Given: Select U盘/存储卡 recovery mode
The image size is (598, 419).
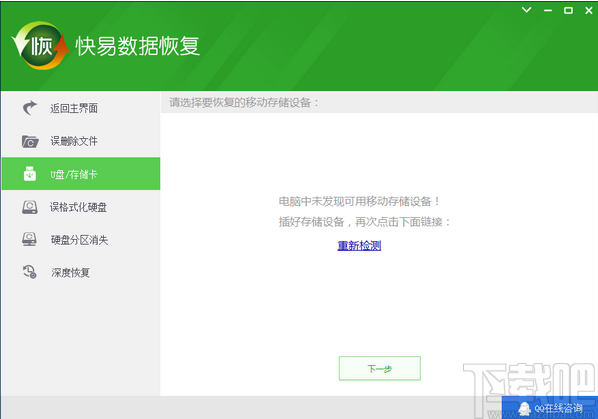Looking at the screenshot, I should (80, 174).
